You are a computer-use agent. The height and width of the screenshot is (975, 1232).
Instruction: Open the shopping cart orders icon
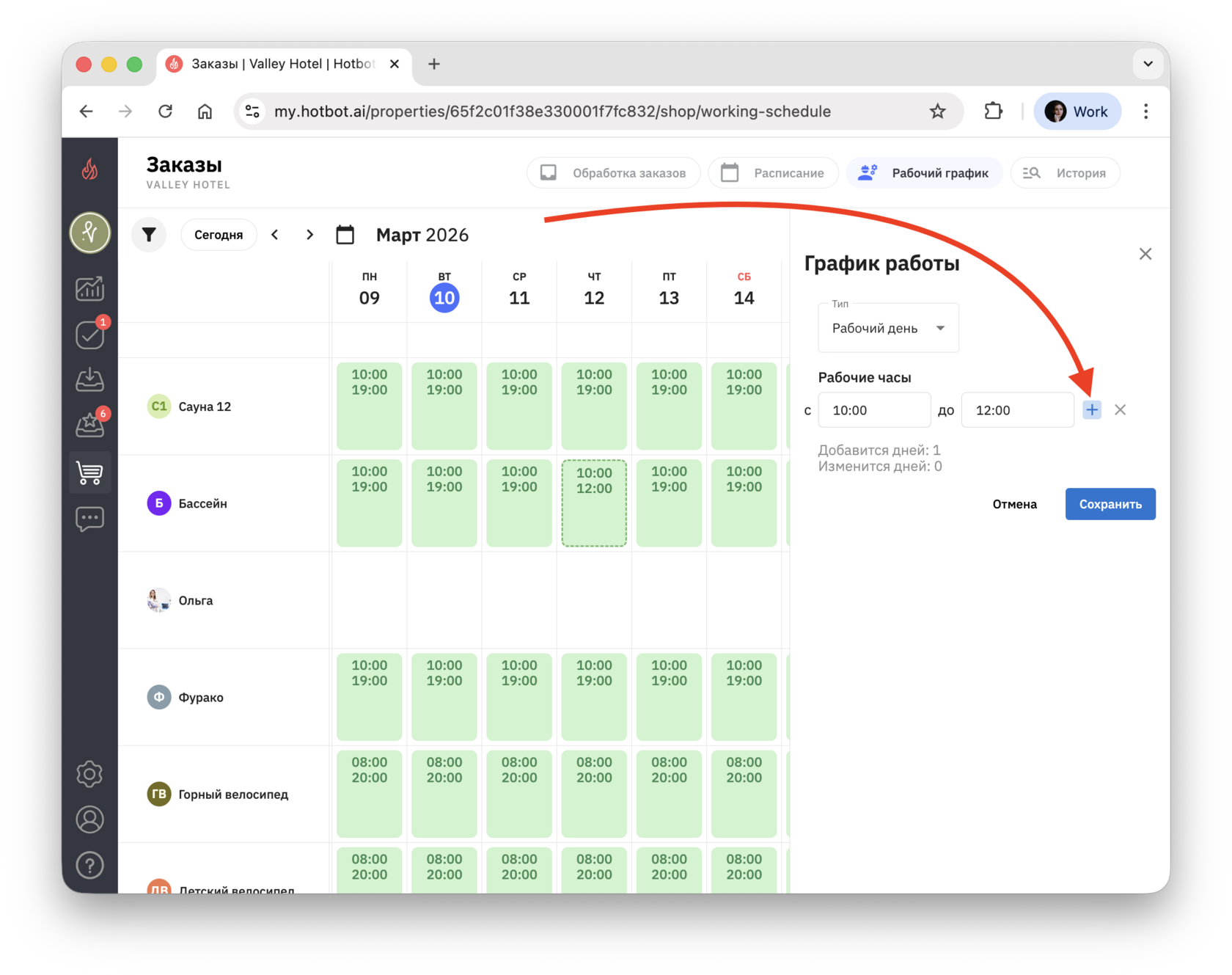(89, 472)
